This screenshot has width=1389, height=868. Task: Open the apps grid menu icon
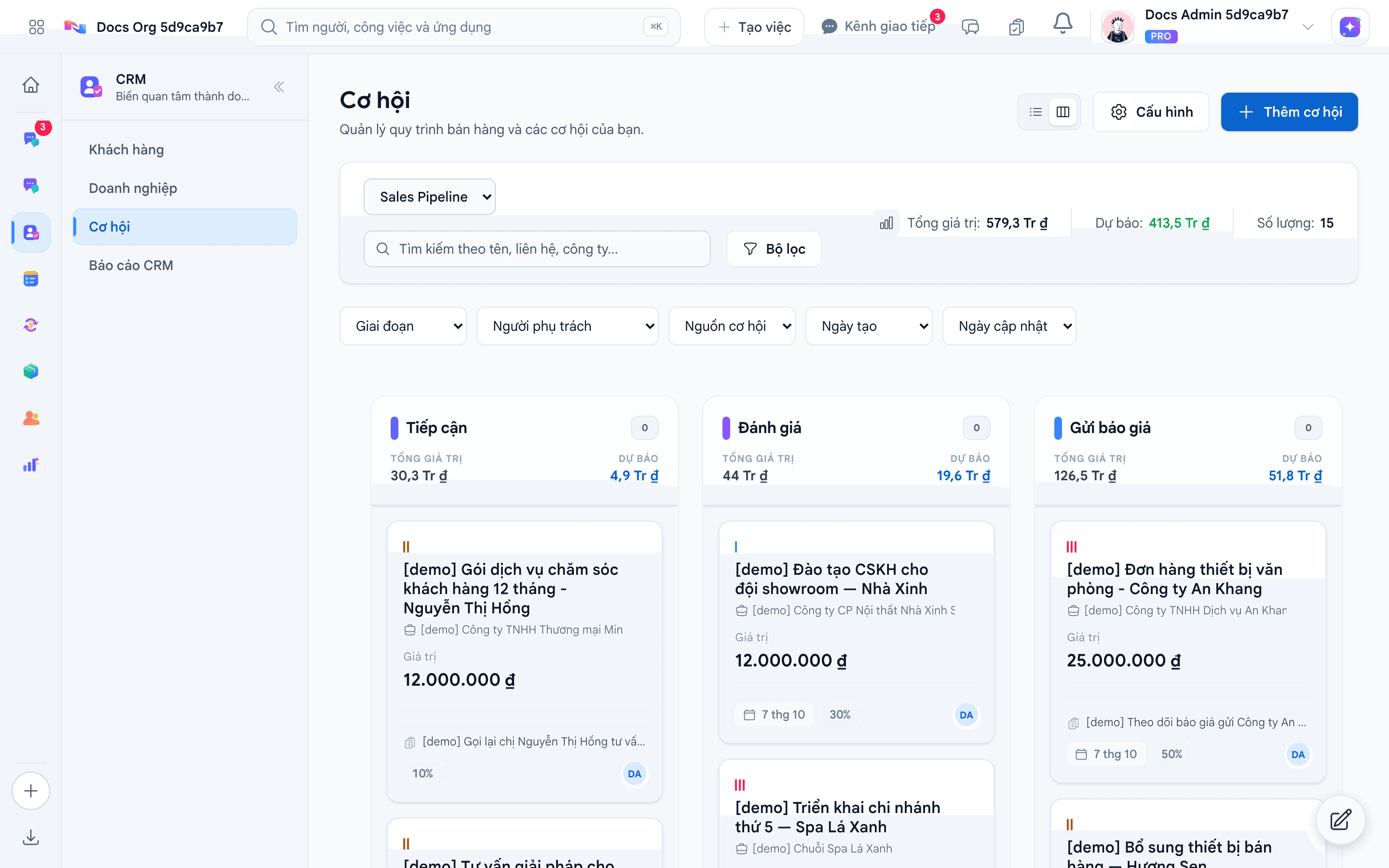36,27
